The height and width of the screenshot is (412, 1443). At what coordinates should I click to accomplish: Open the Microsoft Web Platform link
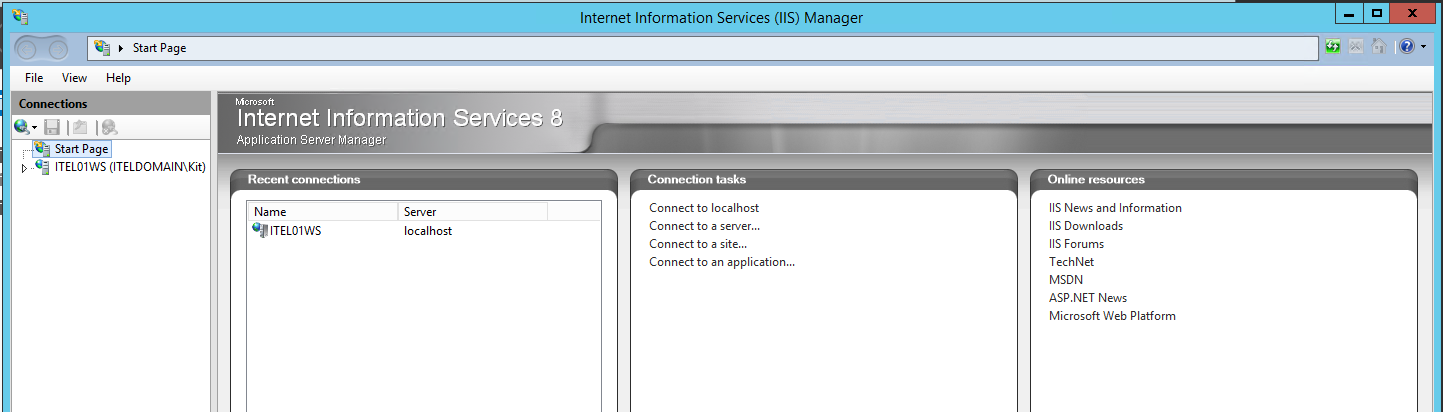1112,316
